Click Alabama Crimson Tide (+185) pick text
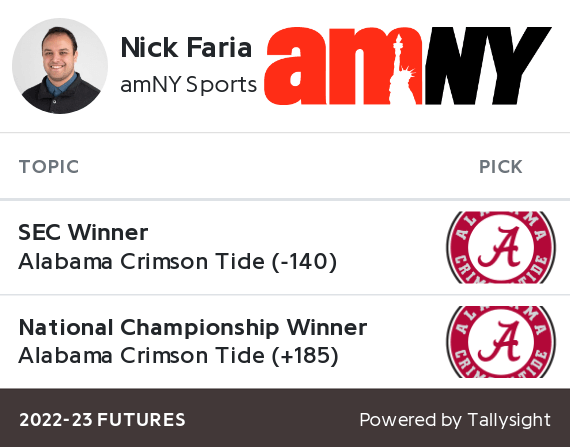The height and width of the screenshot is (447, 570). [178, 355]
